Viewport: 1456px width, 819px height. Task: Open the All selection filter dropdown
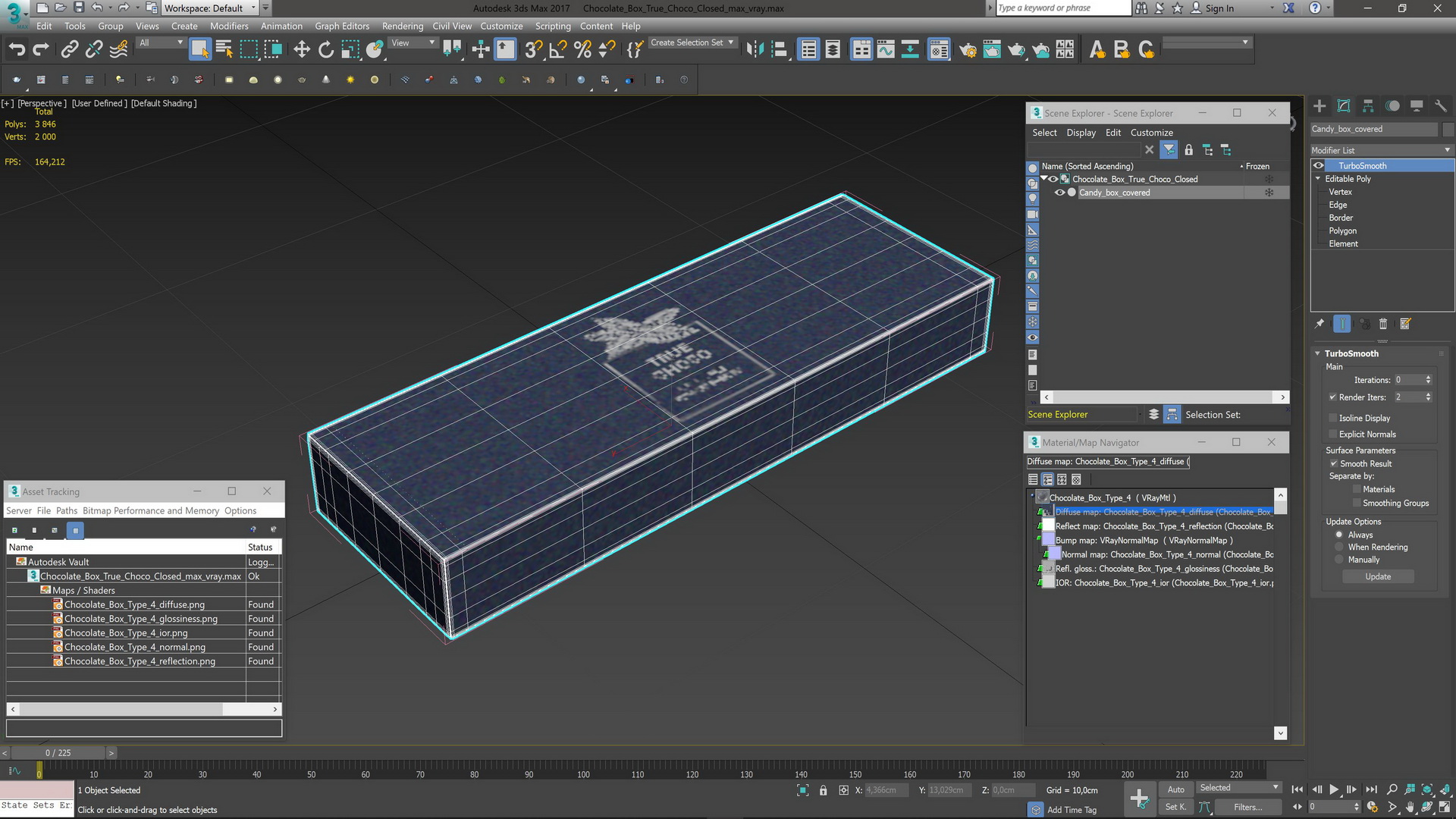[161, 43]
